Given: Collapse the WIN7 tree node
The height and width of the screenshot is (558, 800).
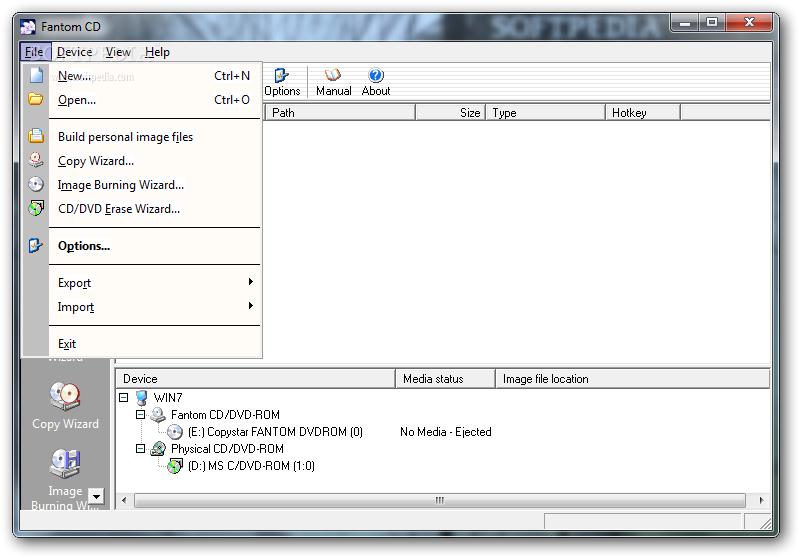Looking at the screenshot, I should (123, 397).
